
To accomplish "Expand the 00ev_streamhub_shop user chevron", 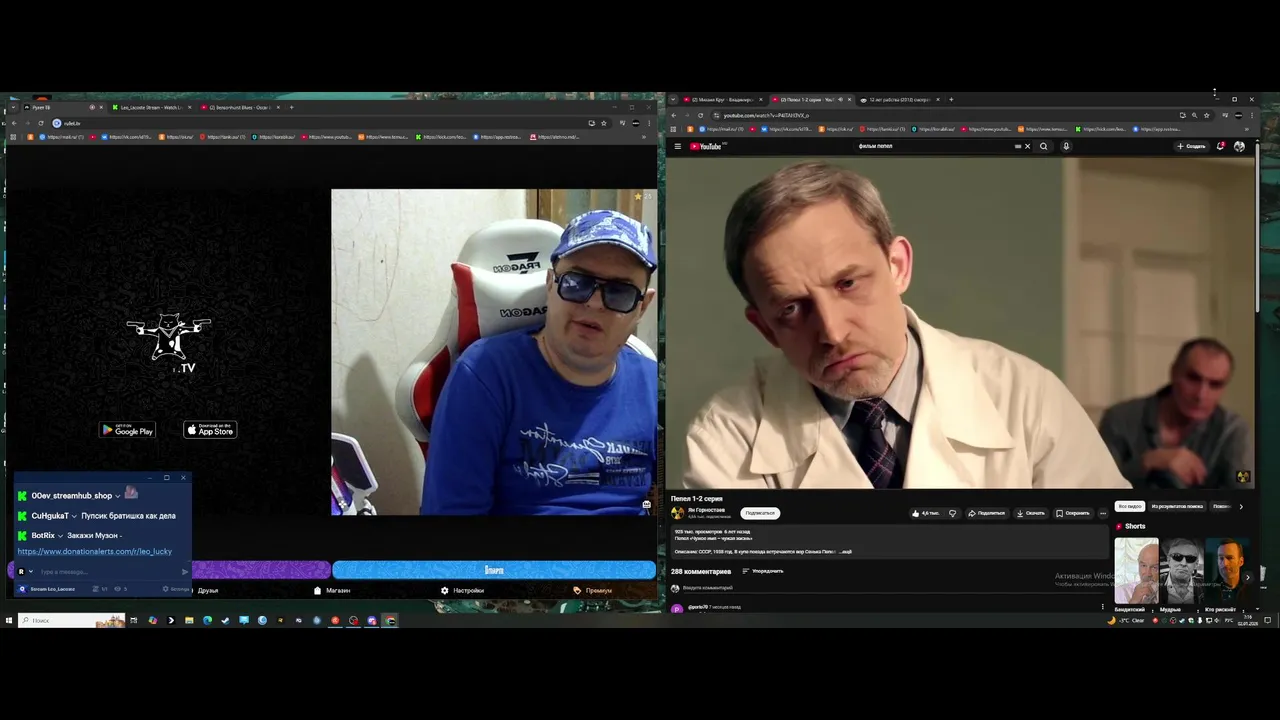I will pos(117,496).
